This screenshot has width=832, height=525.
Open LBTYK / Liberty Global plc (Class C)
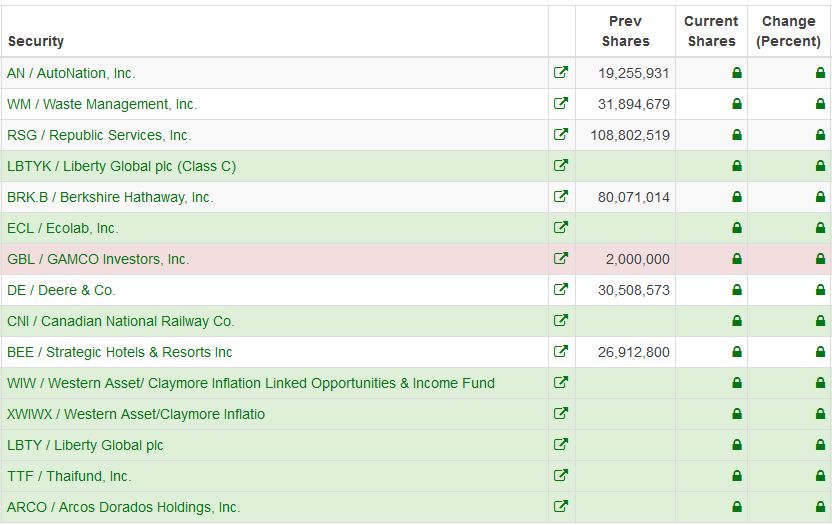pyautogui.click(x=121, y=166)
